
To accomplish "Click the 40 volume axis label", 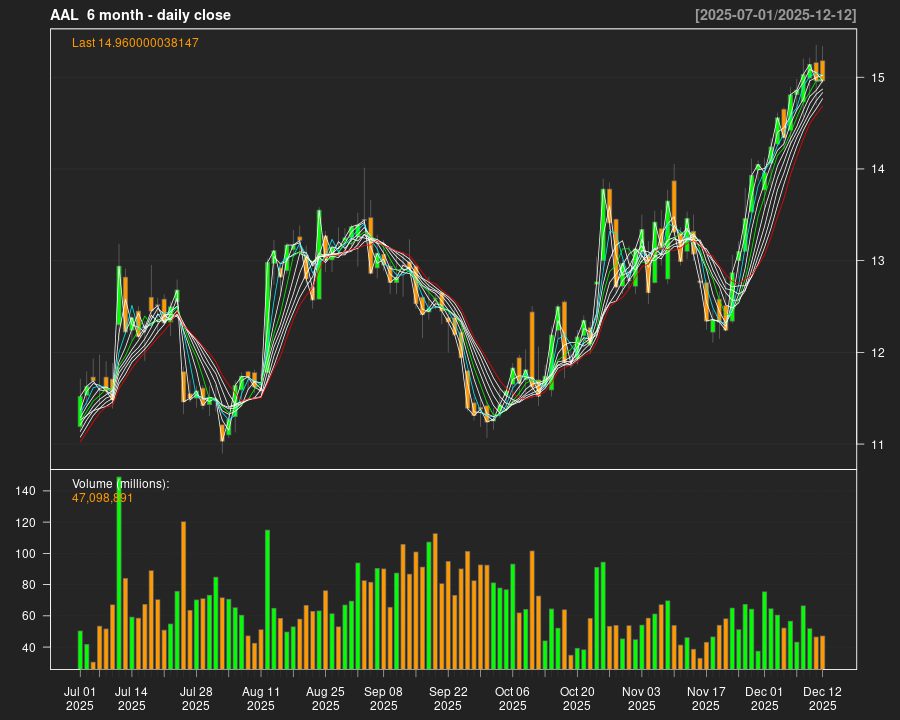I will [x=57, y=648].
